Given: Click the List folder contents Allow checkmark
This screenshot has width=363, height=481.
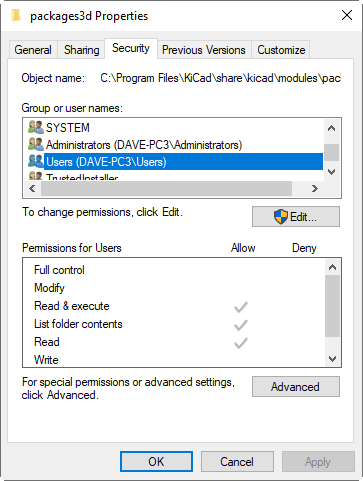Looking at the screenshot, I should click(241, 325).
